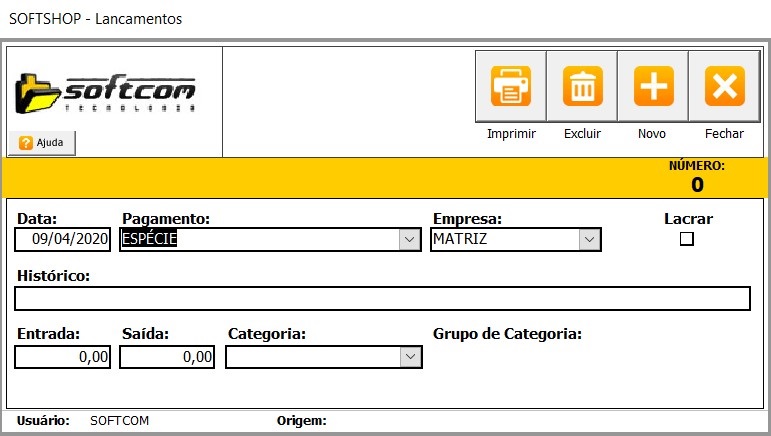This screenshot has height=436, width=771.
Task: Click into the Saída amount field
Action: coord(167,357)
